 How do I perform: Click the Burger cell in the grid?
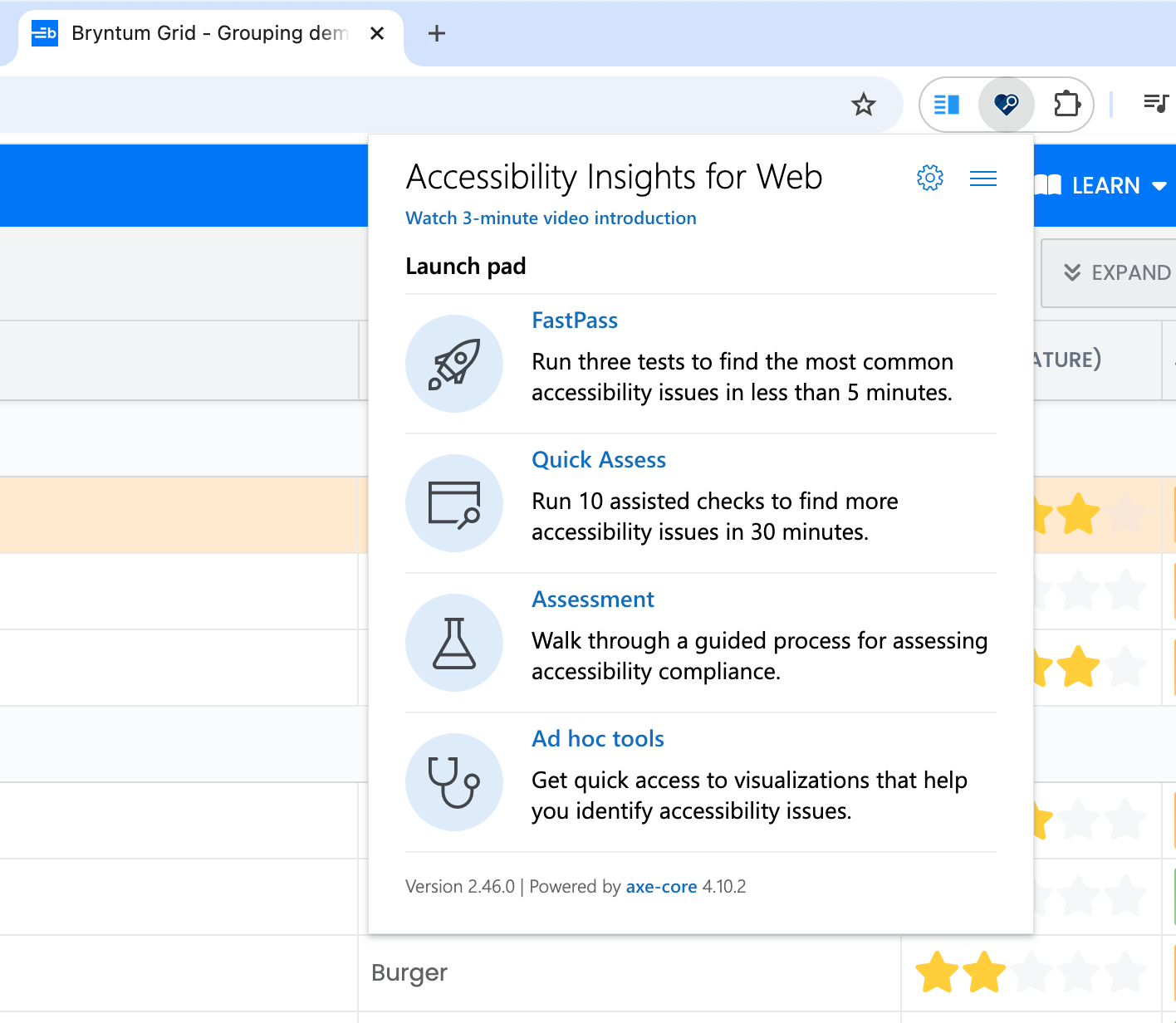point(630,972)
